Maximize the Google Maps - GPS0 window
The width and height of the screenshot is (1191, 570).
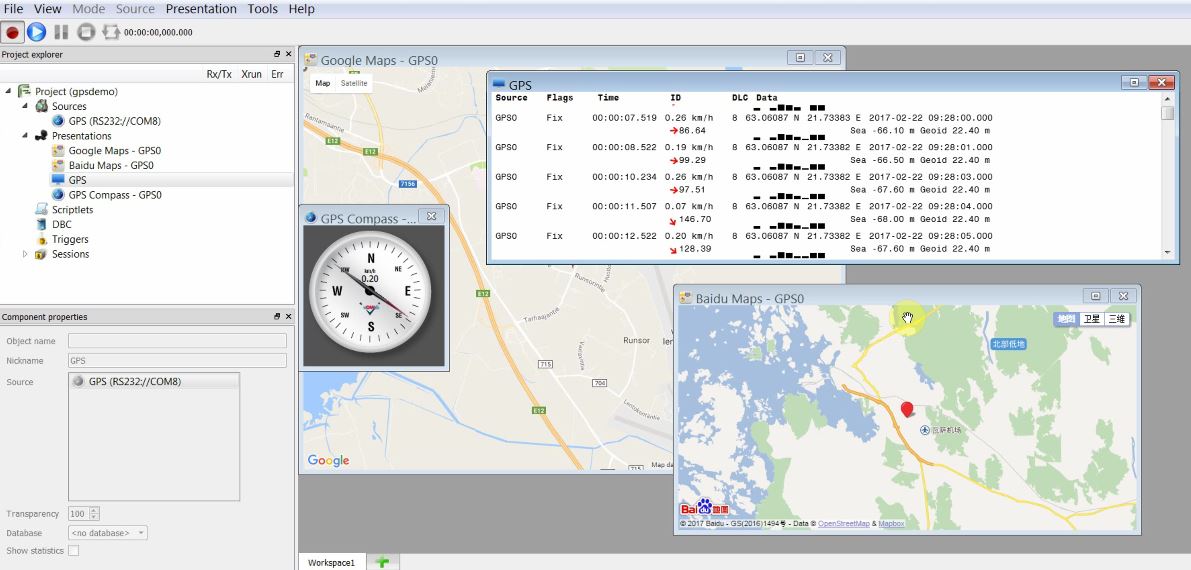point(800,57)
